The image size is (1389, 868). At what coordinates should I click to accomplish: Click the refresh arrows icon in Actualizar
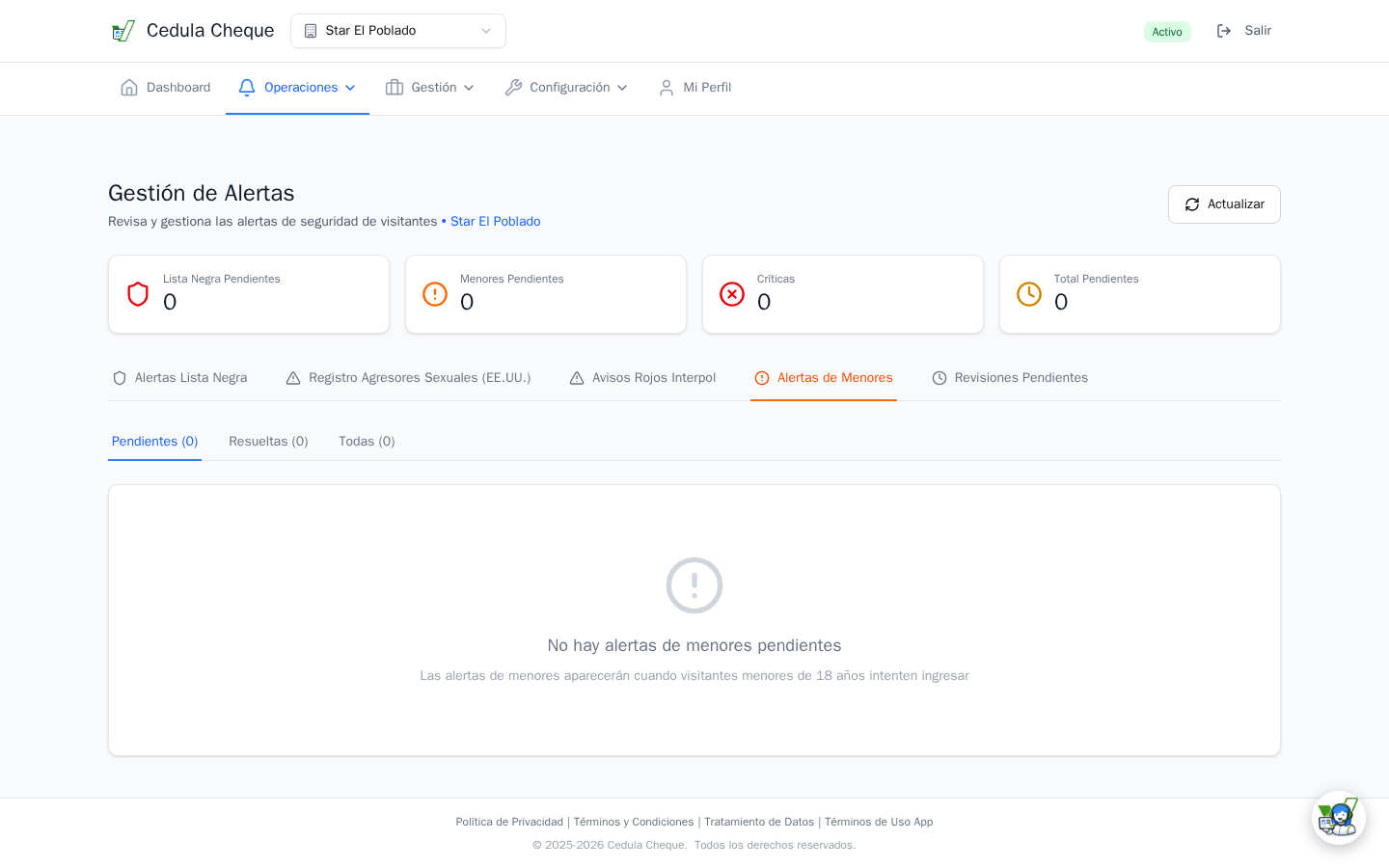(1192, 204)
